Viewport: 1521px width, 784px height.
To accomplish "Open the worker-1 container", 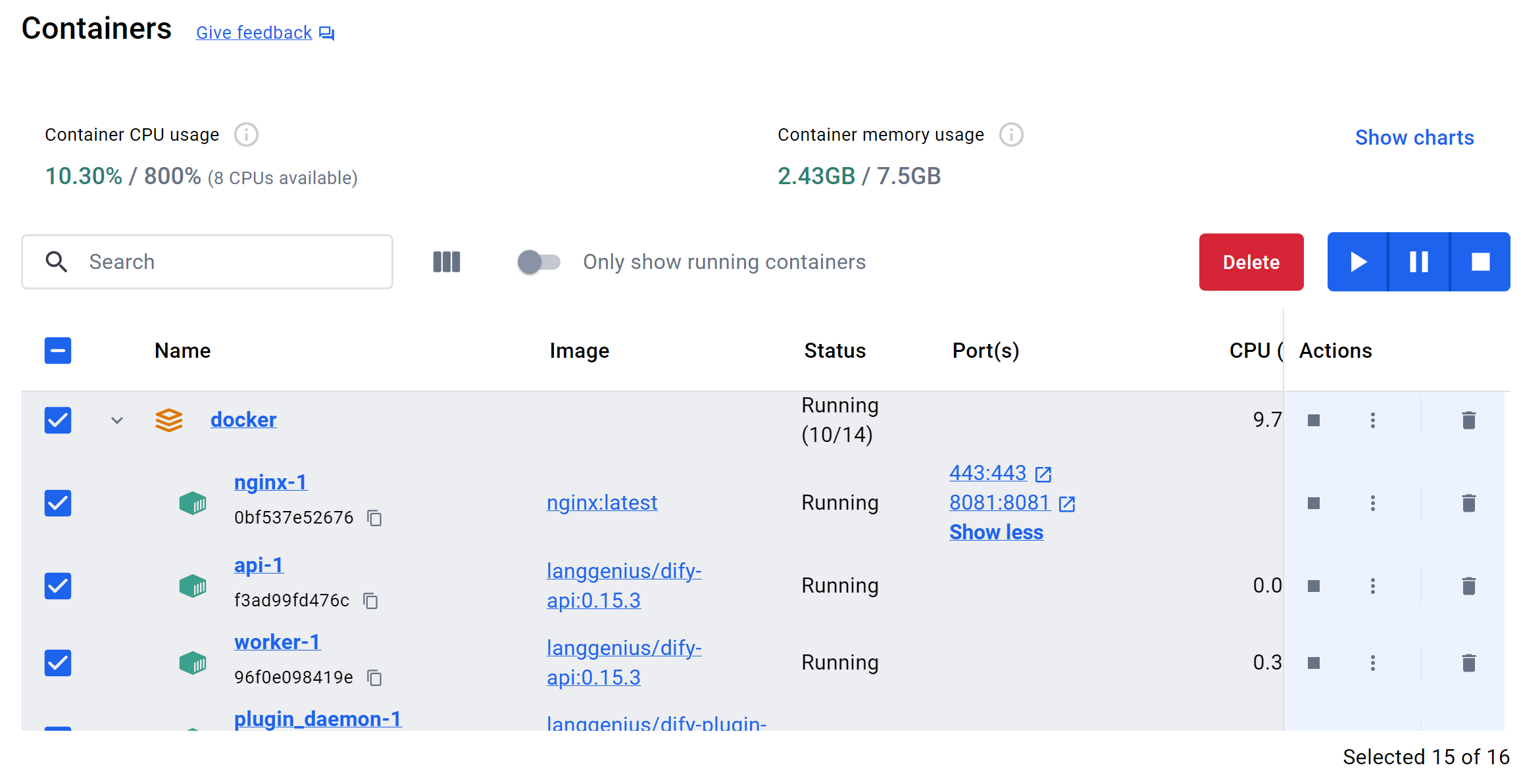I will [278, 642].
